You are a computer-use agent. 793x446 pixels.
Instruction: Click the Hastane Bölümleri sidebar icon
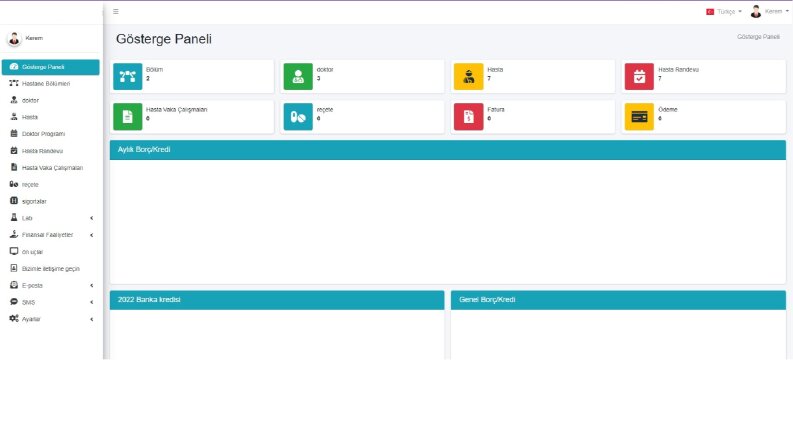click(x=14, y=83)
